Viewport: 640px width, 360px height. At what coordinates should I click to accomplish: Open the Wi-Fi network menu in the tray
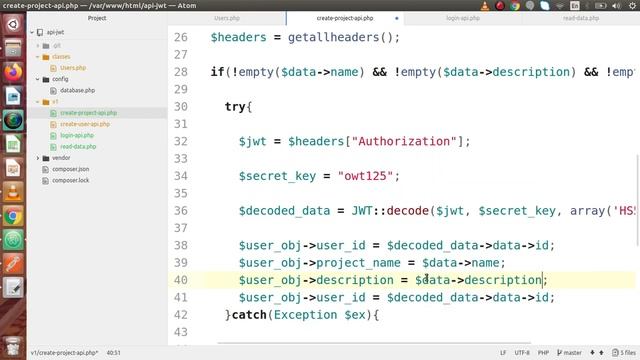click(x=560, y=6)
